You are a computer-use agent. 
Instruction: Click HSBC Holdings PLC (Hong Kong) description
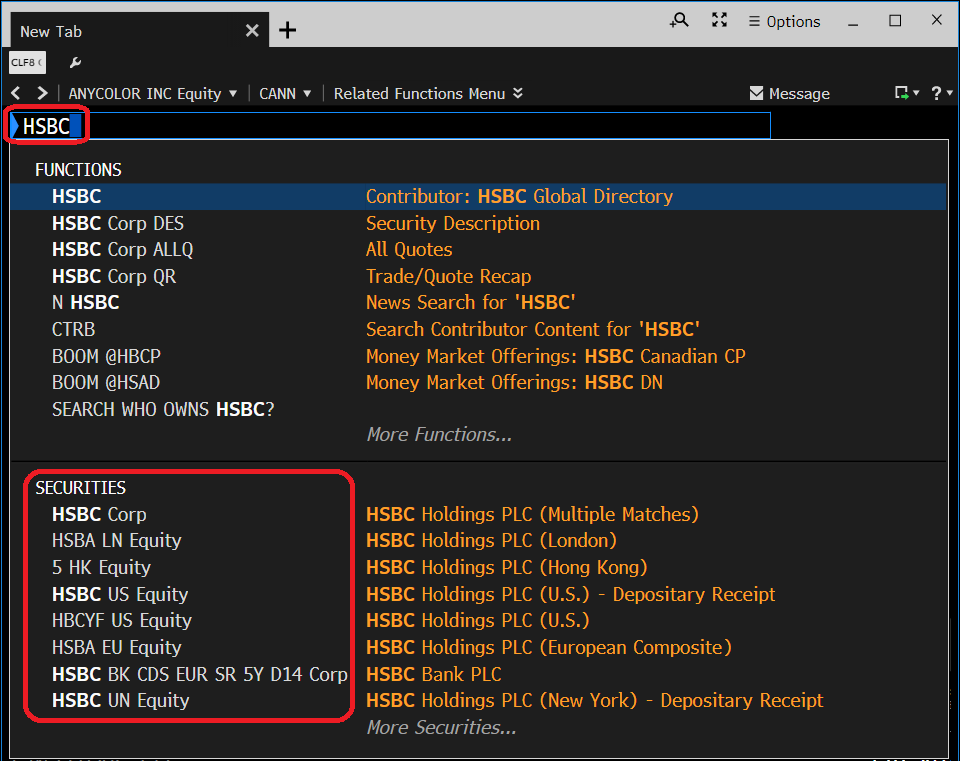(507, 568)
